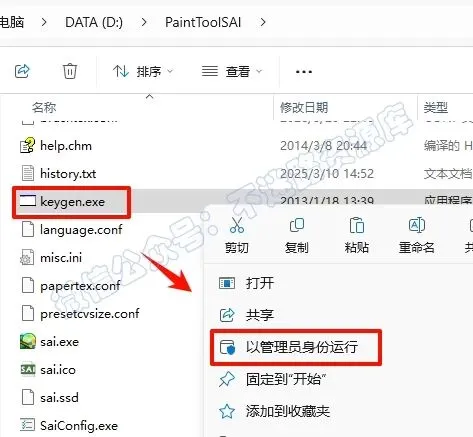Screen dimensions: 473x437
Task: Click the trash Delete icon in toolbar
Action: (x=70, y=71)
